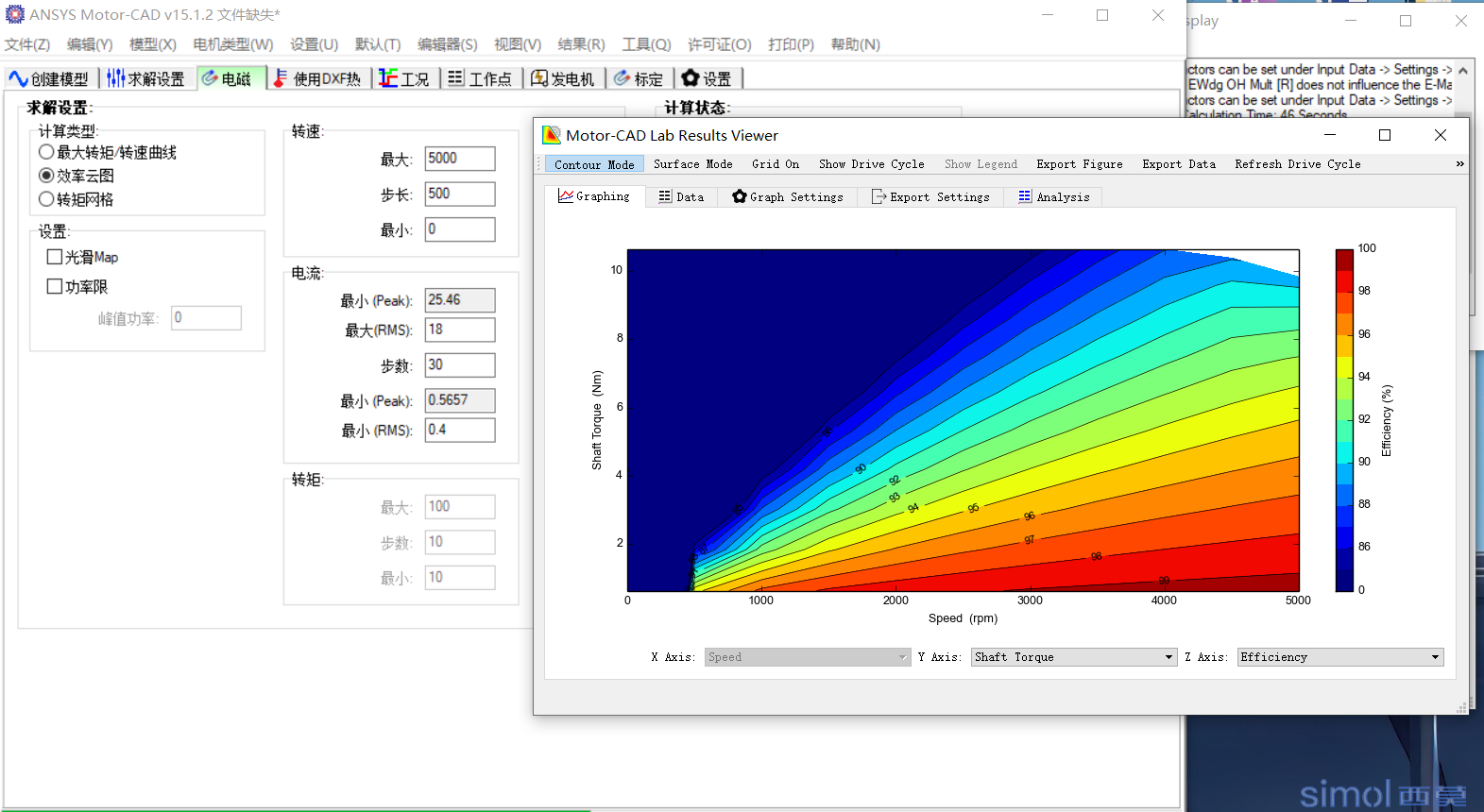The height and width of the screenshot is (812, 1484).
Task: Open the 模型(X) menu
Action: click(153, 44)
